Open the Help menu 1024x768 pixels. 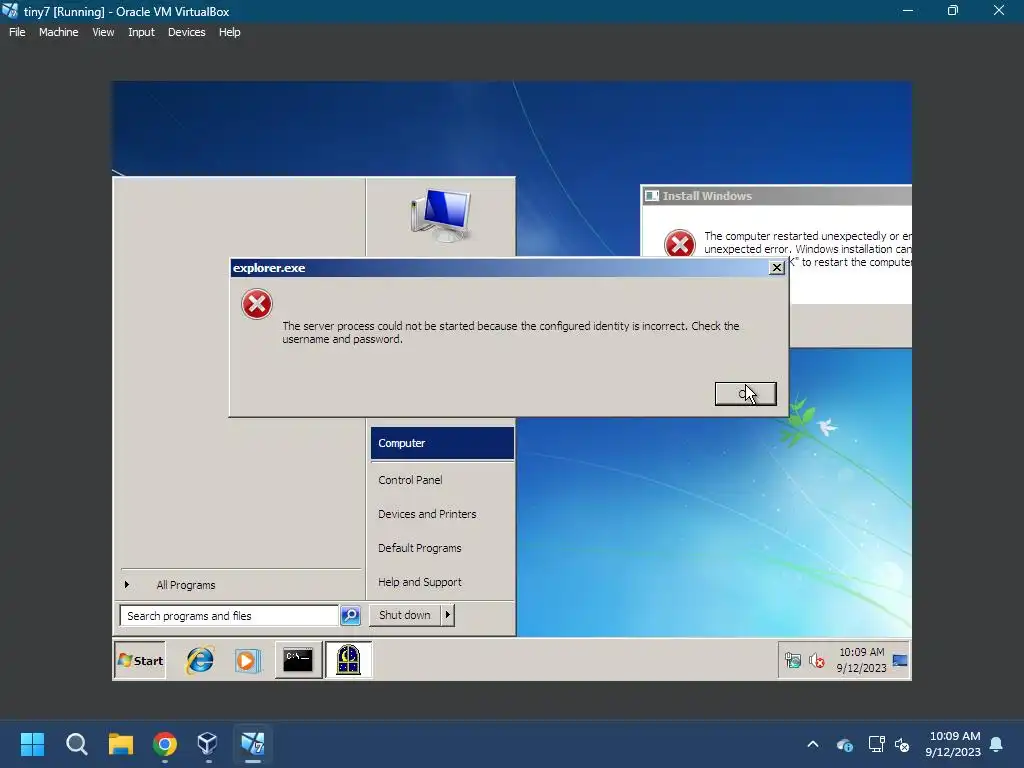tap(229, 32)
